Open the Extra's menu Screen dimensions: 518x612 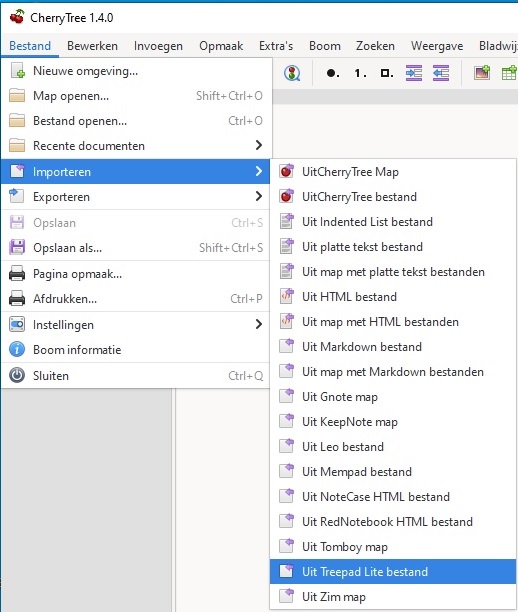coord(276,46)
